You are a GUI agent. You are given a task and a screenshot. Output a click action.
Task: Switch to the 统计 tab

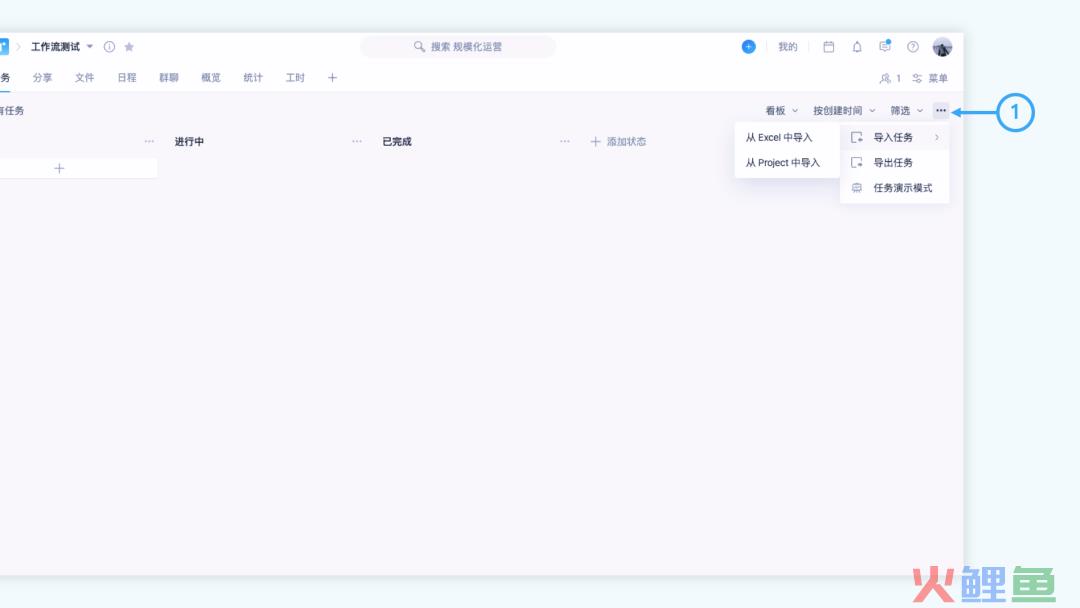tap(253, 78)
